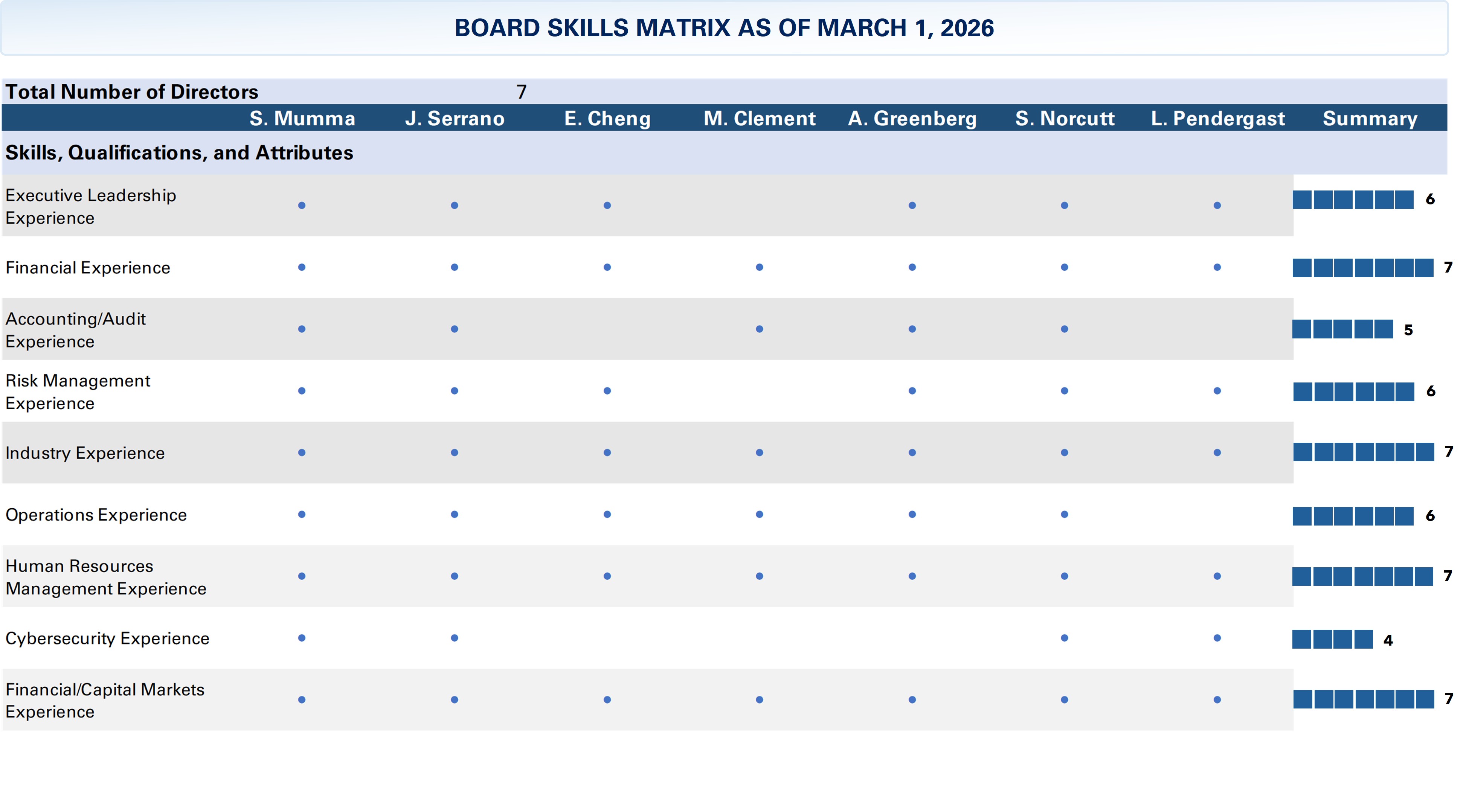
Task: Click L. Pendergast's Executive Leadership dot
Action: (x=1217, y=205)
